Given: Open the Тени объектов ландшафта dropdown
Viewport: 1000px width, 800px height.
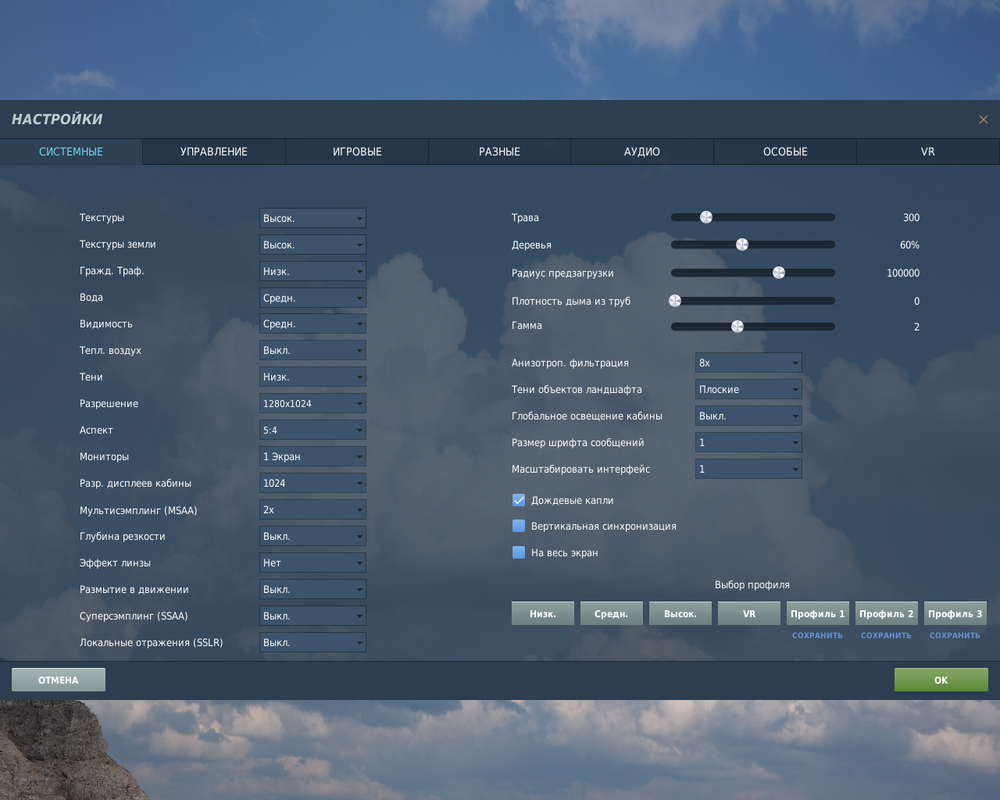Looking at the screenshot, I should (x=748, y=388).
